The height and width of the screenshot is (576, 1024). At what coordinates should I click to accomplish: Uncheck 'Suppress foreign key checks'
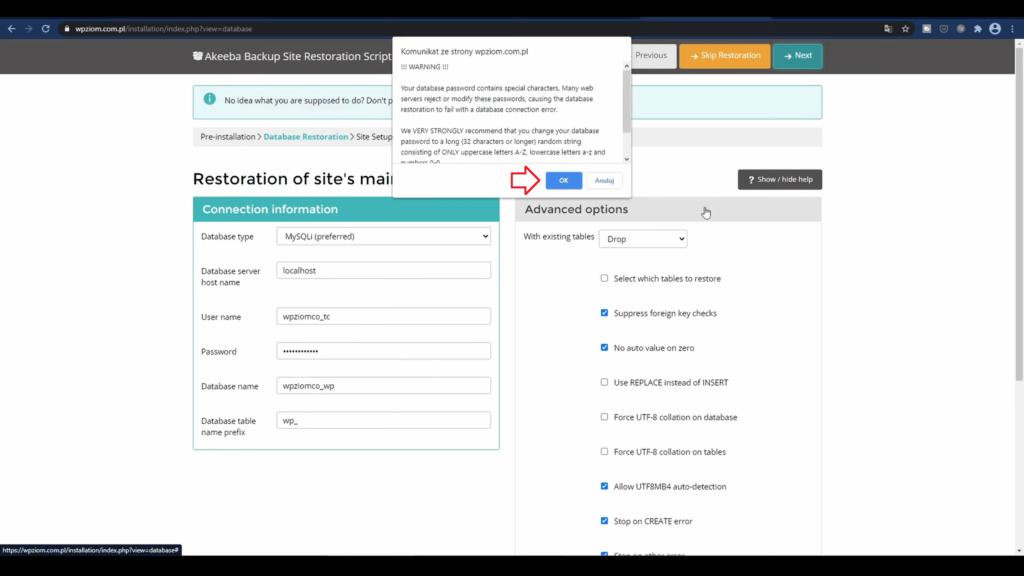604,313
